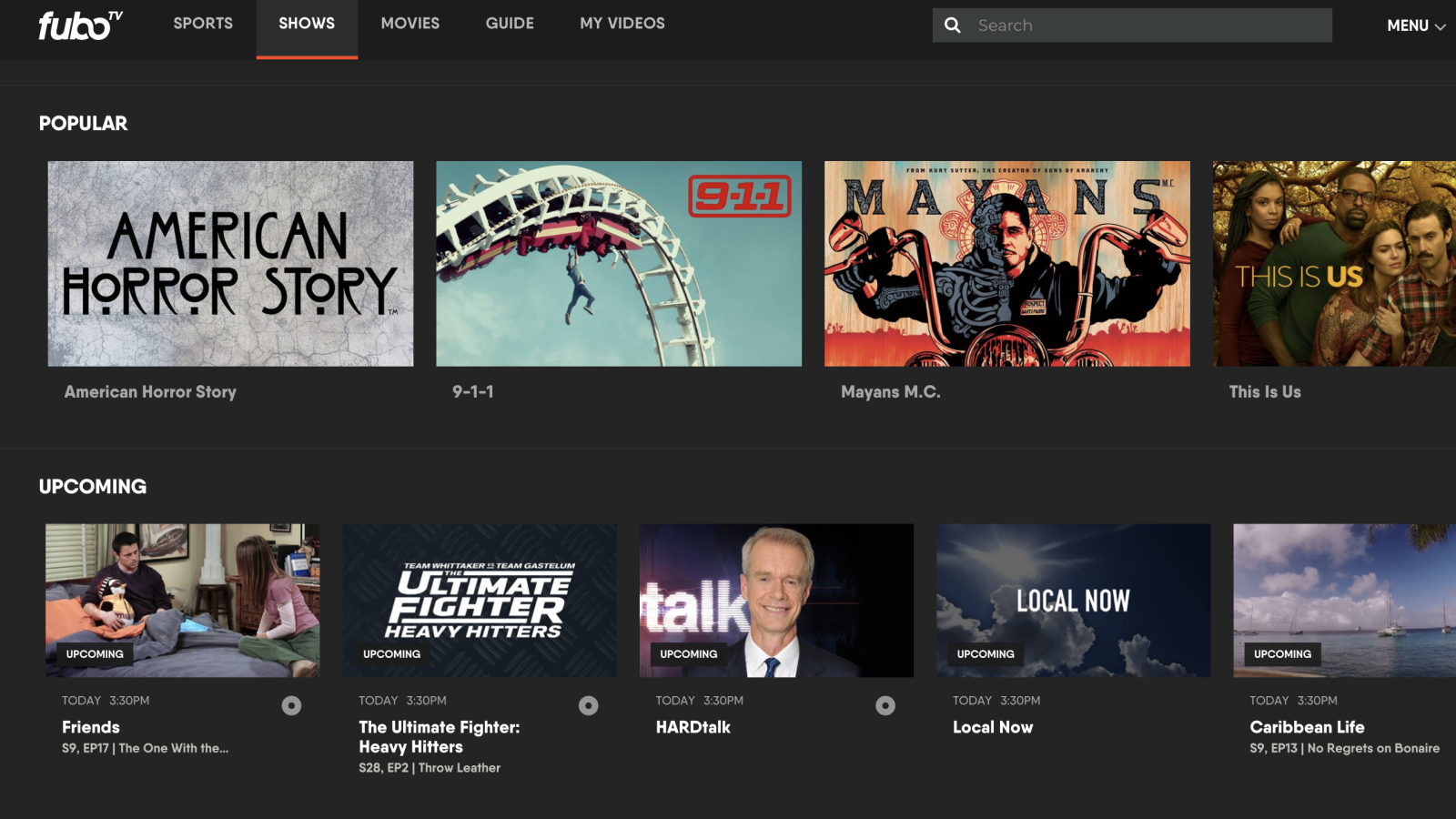The image size is (1456, 819).
Task: Open the 9-1-1 roller coaster thumbnail
Action: click(619, 264)
